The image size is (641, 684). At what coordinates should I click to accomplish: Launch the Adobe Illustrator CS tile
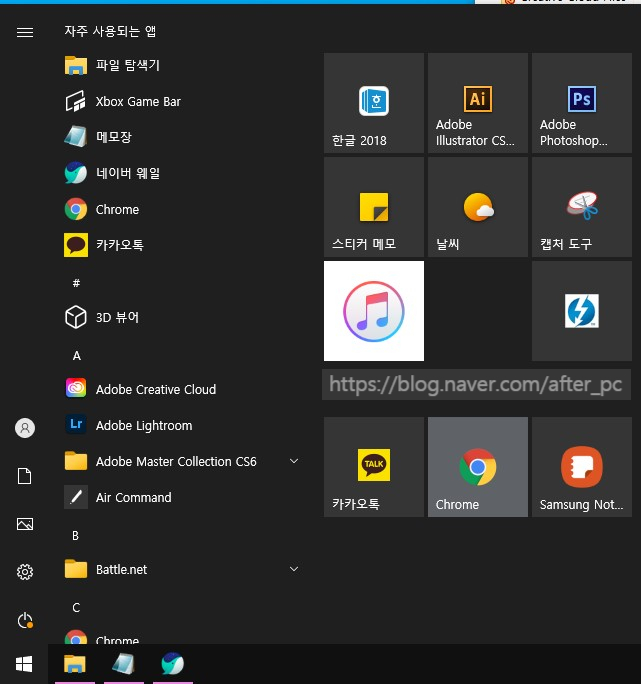[x=478, y=103]
